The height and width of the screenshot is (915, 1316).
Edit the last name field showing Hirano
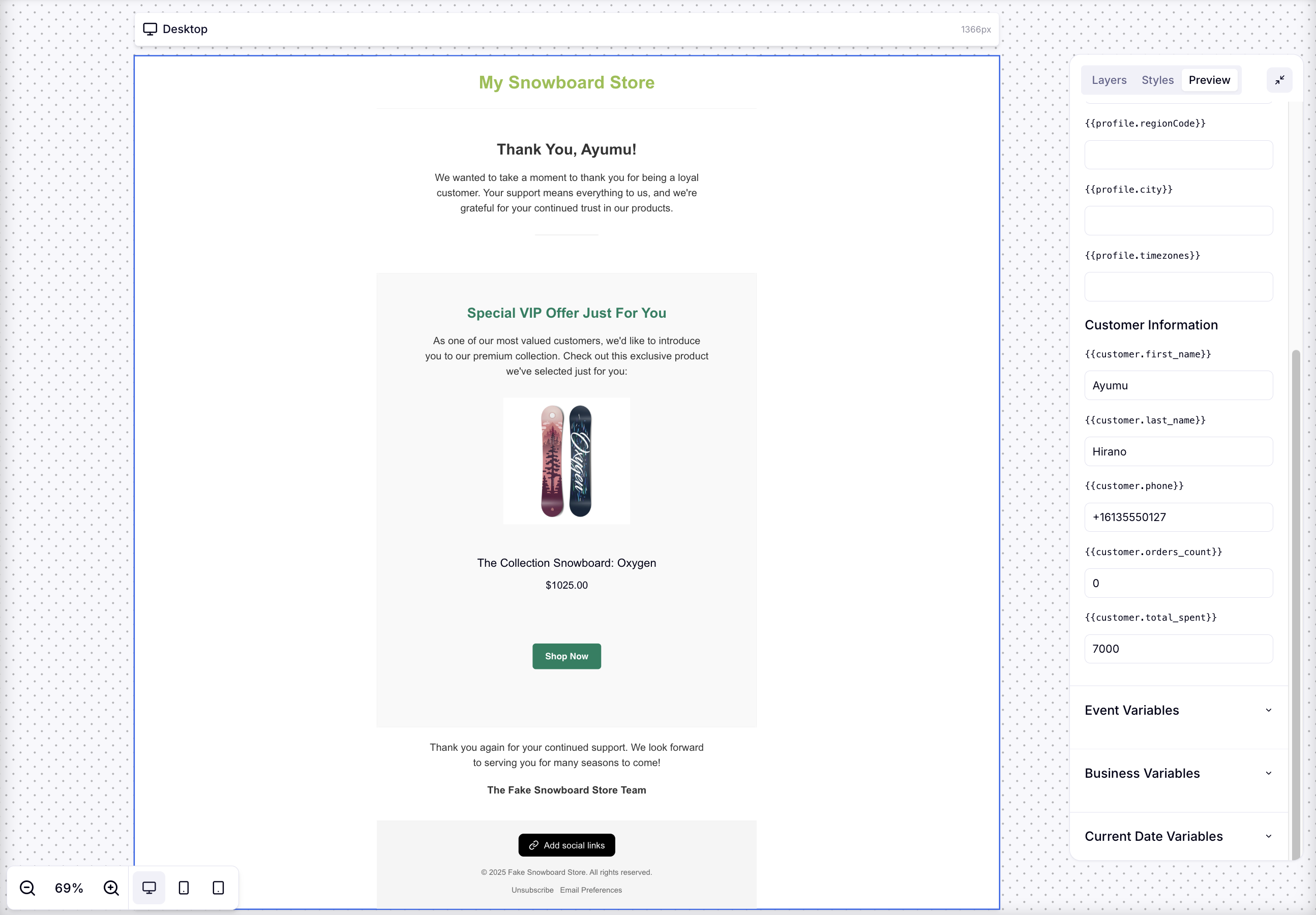click(x=1178, y=451)
